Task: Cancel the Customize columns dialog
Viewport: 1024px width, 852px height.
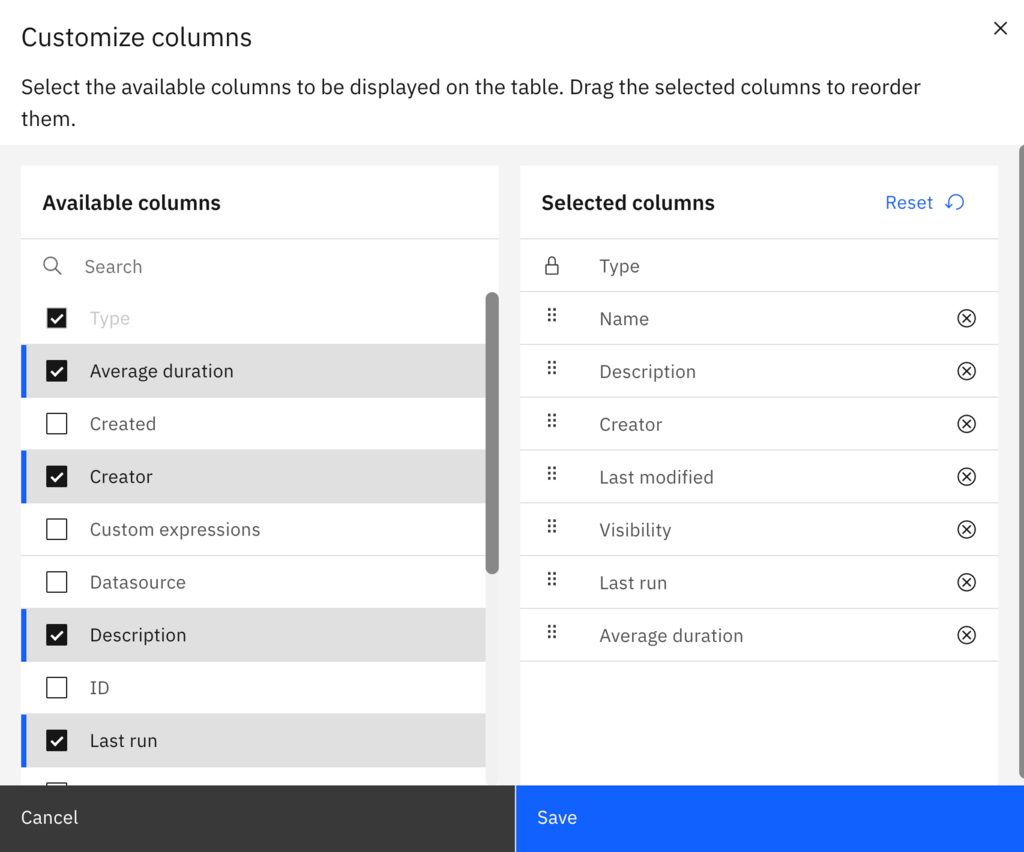Action: (257, 818)
